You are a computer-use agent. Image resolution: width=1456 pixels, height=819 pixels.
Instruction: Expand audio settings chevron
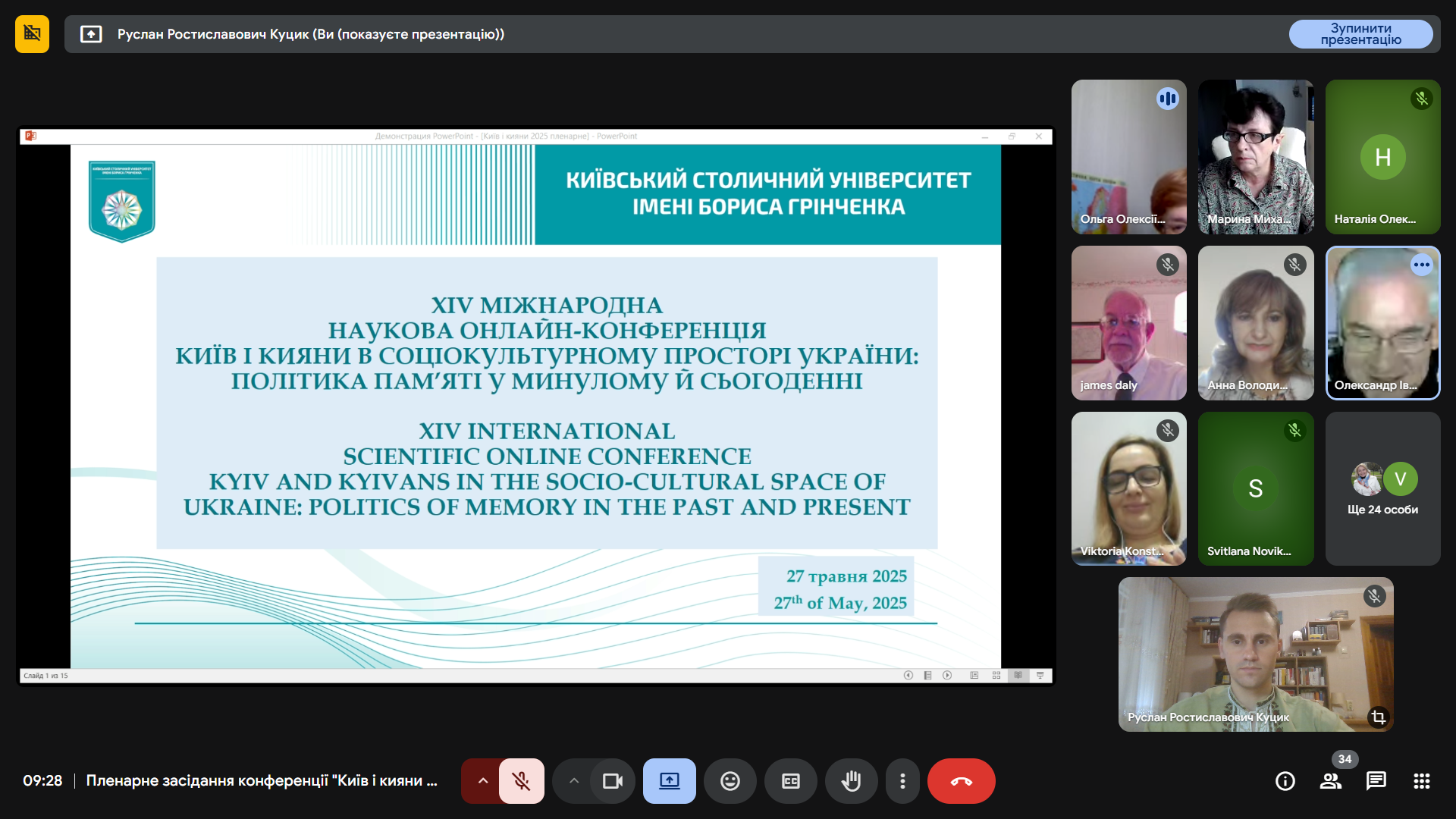click(482, 781)
